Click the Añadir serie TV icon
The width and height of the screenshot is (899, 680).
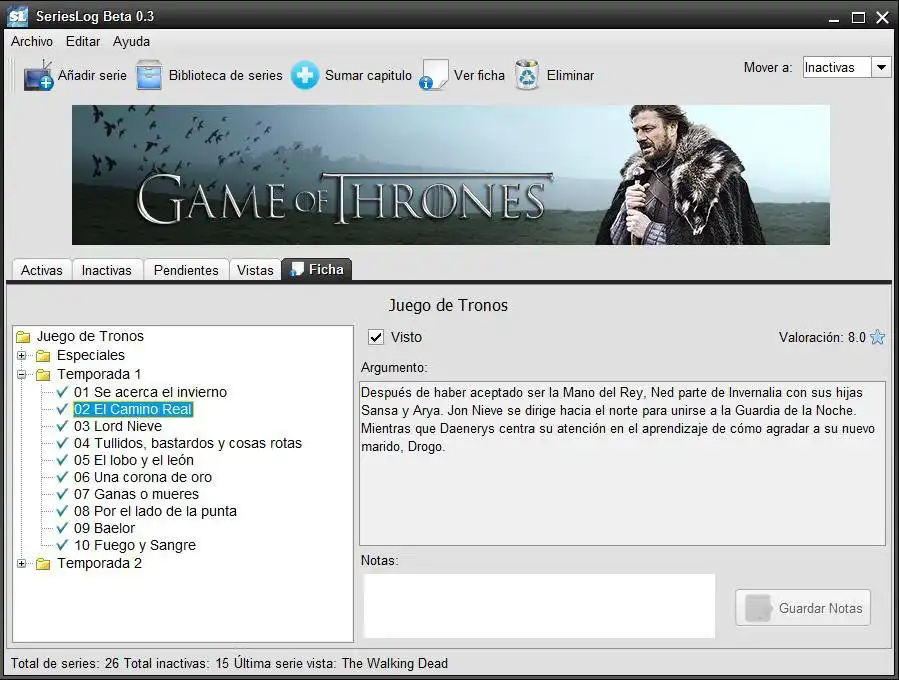pyautogui.click(x=38, y=75)
